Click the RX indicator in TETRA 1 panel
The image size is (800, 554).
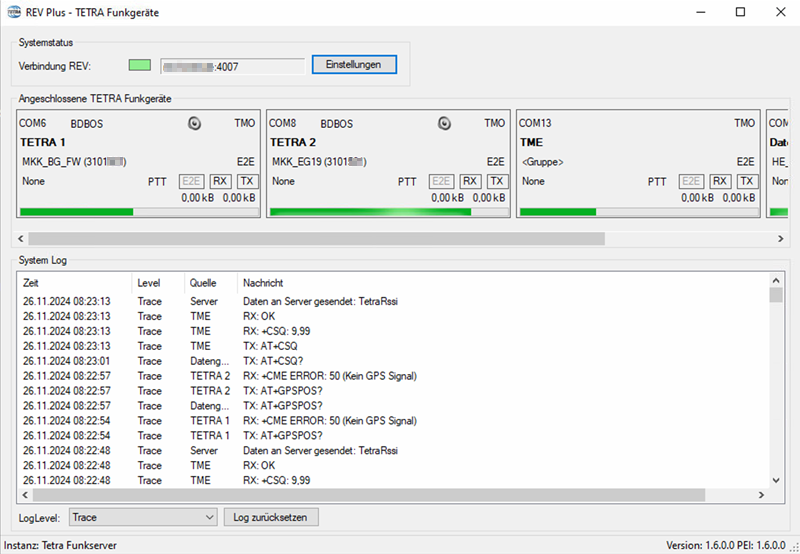[220, 181]
